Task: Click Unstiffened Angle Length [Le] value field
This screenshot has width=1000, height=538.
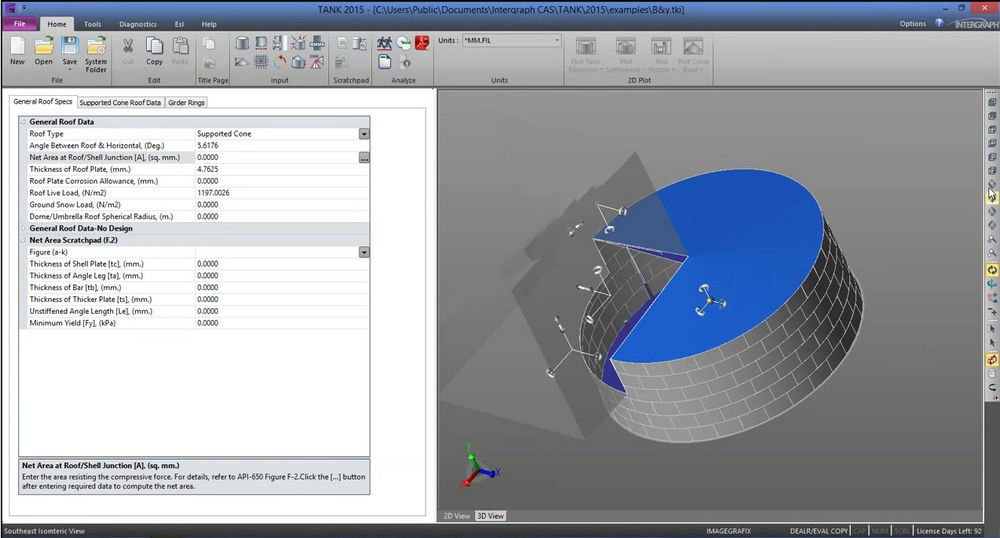Action: click(x=281, y=311)
